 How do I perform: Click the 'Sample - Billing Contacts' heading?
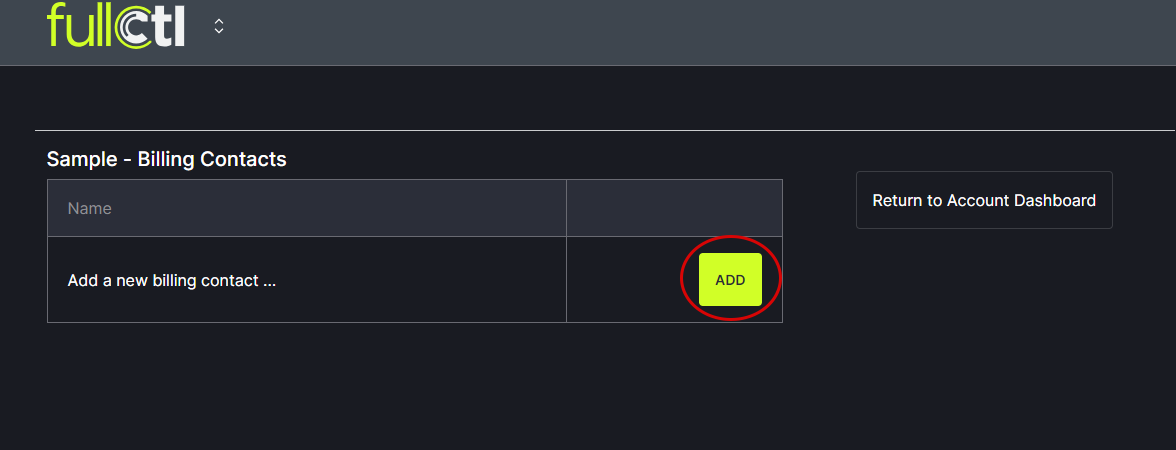coord(166,159)
